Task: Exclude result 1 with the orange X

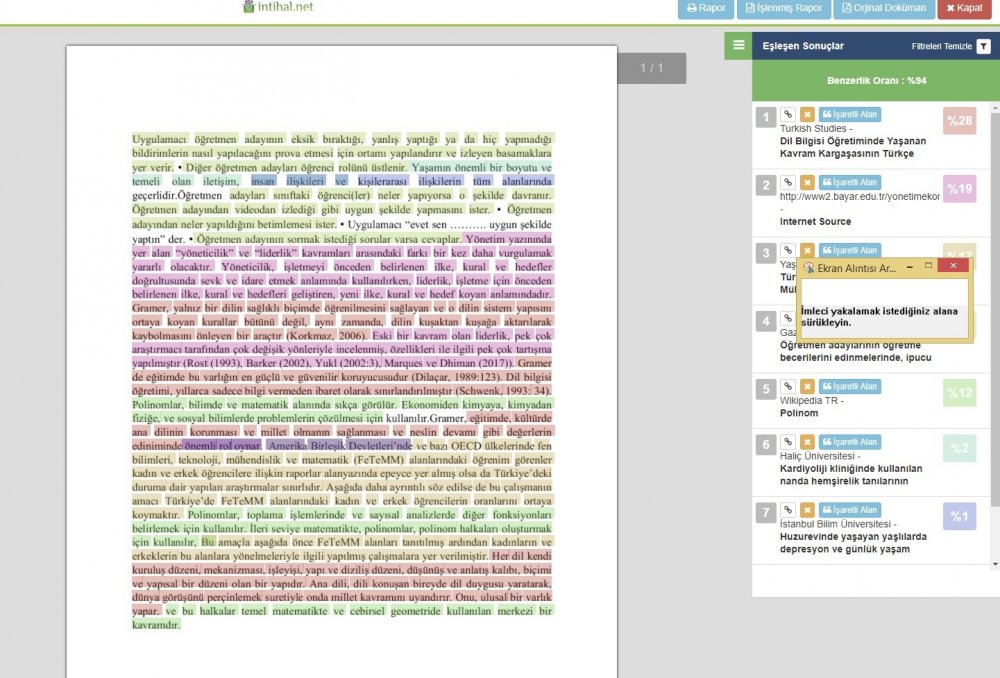Action: 807,115
